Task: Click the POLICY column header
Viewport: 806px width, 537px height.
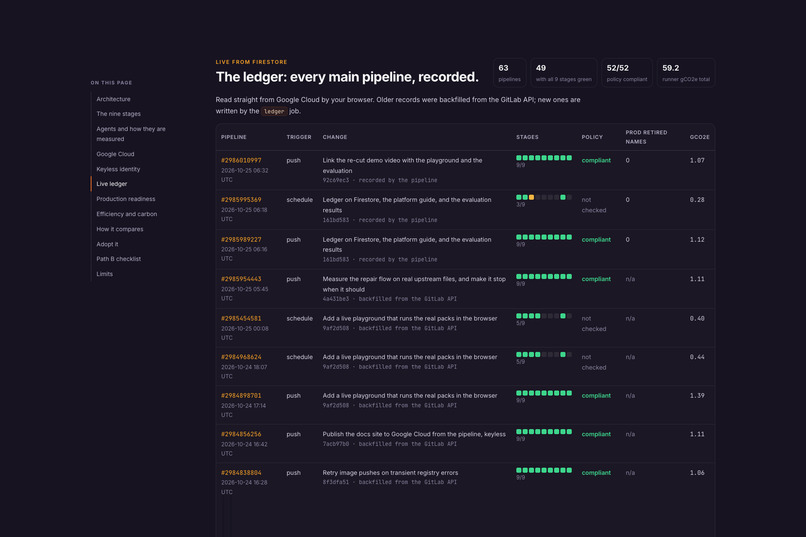Action: (x=592, y=137)
